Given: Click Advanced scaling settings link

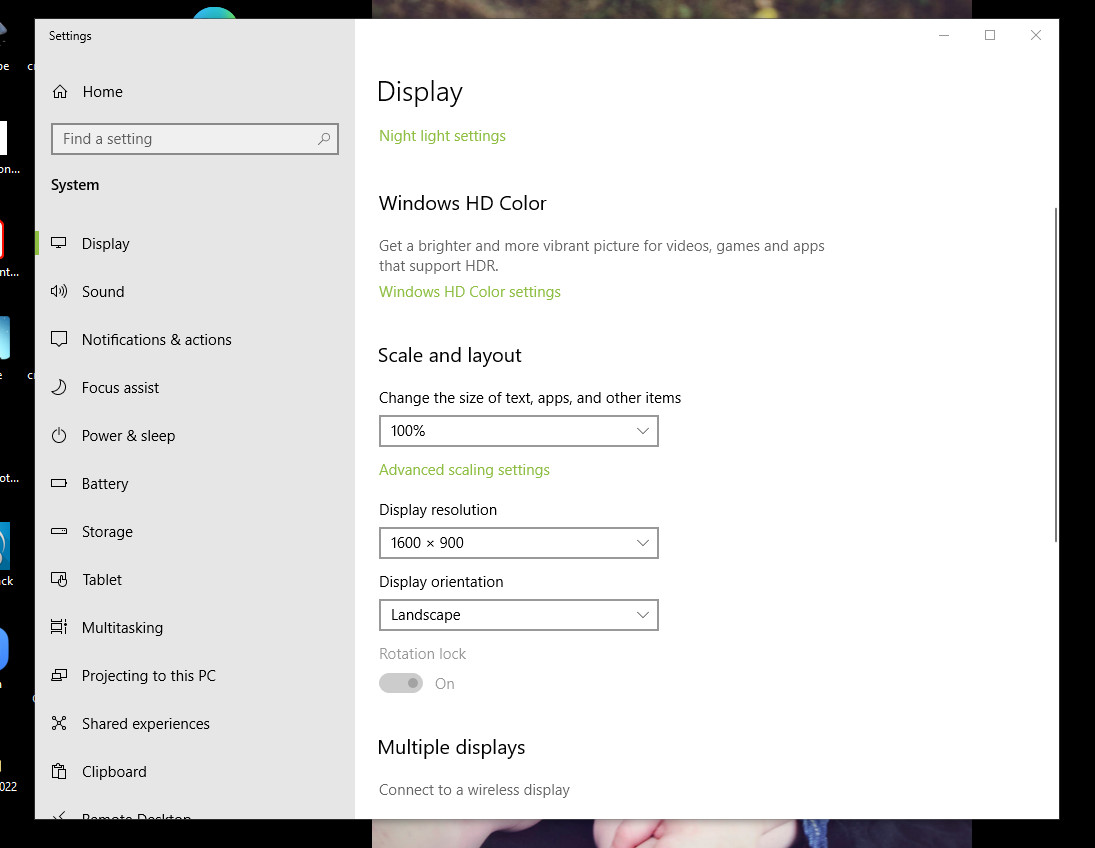Looking at the screenshot, I should tap(464, 470).
